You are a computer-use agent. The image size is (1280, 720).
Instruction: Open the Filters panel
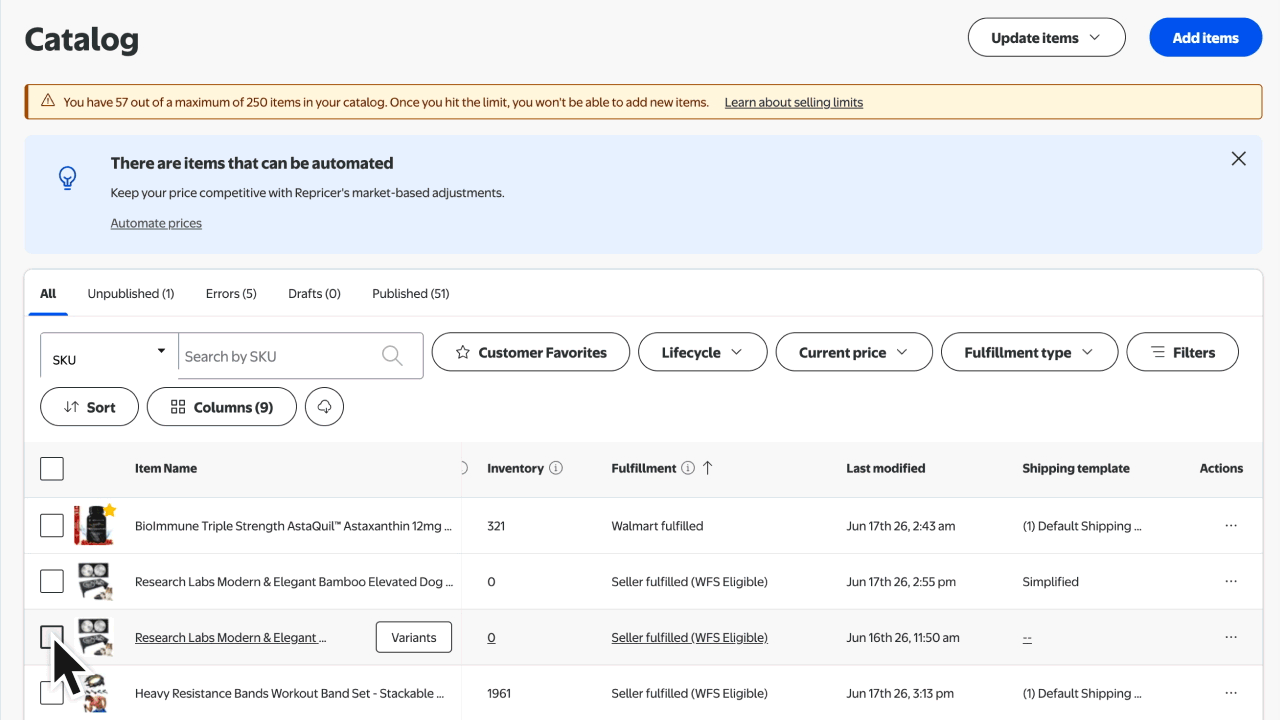[1182, 352]
